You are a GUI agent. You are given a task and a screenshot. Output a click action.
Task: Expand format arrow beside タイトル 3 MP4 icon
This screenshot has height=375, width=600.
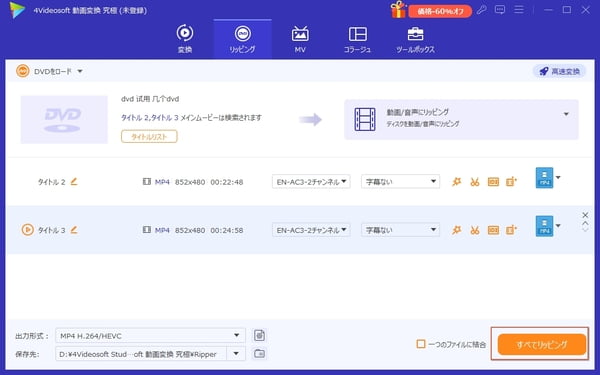pos(558,225)
